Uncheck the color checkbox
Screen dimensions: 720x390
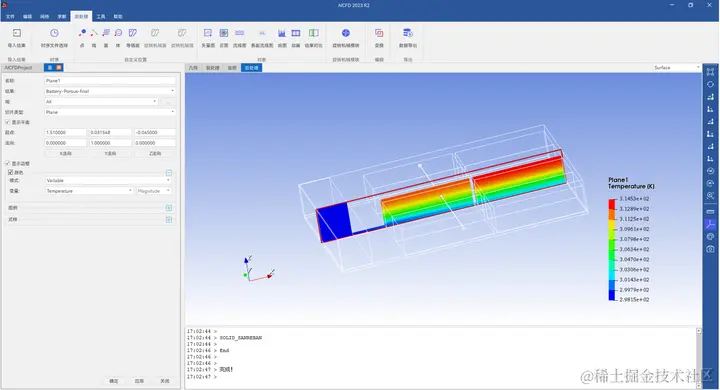11,172
